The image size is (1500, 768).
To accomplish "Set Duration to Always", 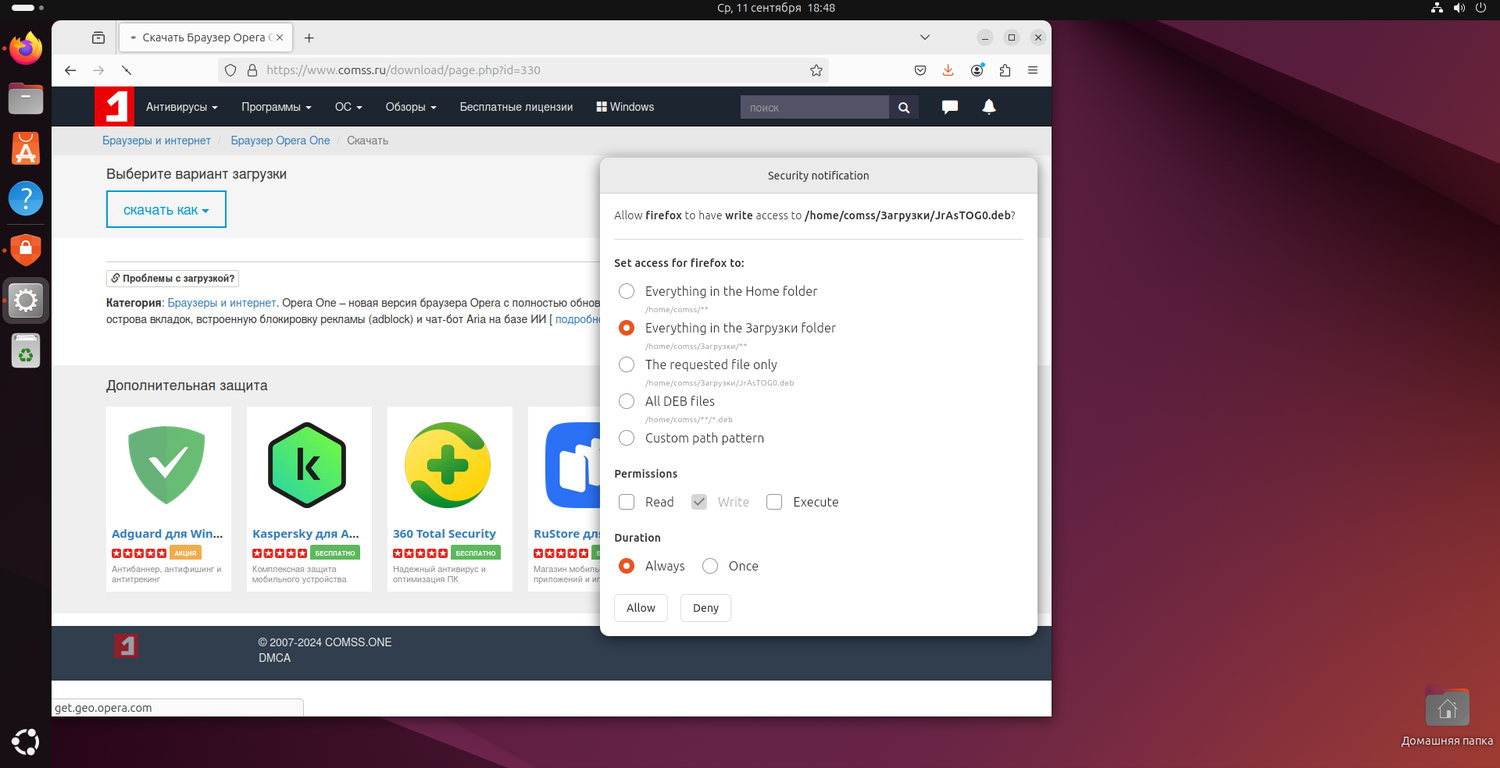I will tap(626, 566).
